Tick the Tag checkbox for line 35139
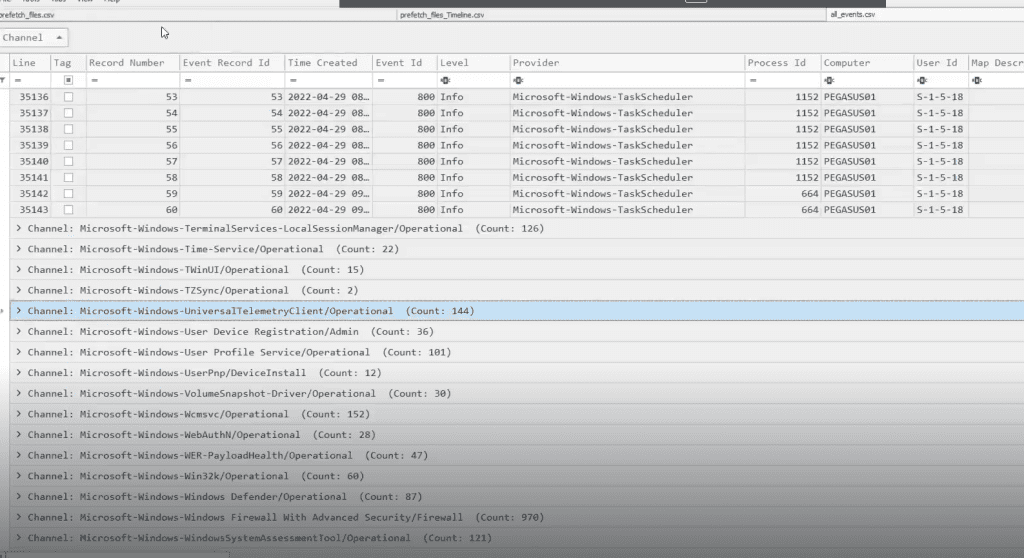 click(x=68, y=145)
